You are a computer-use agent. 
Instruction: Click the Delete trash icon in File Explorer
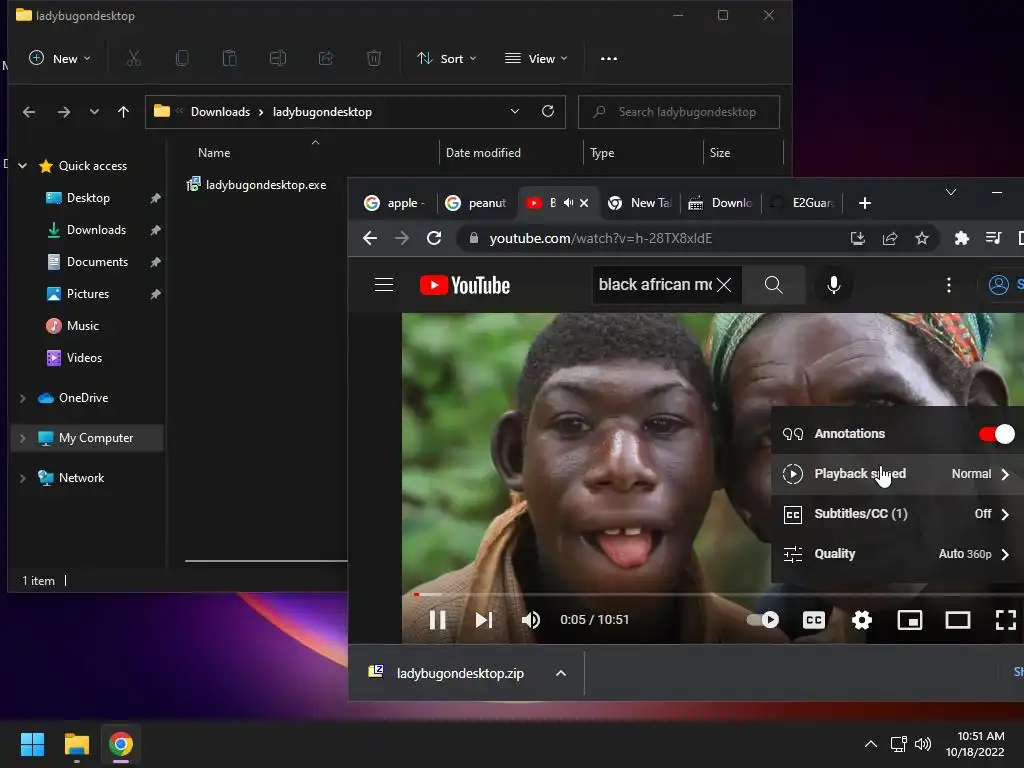point(374,59)
